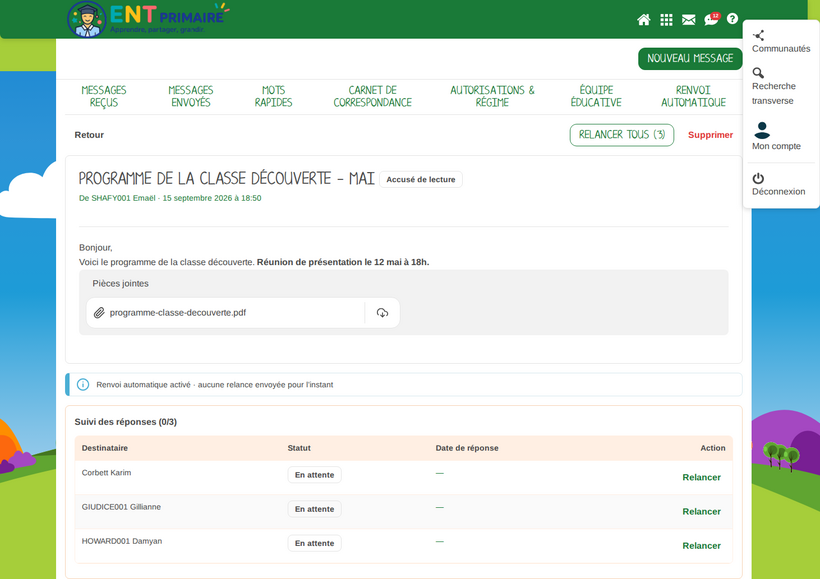Screen dimensions: 820x579
Task: Click Relancer tous (3) button
Action: (x=622, y=135)
